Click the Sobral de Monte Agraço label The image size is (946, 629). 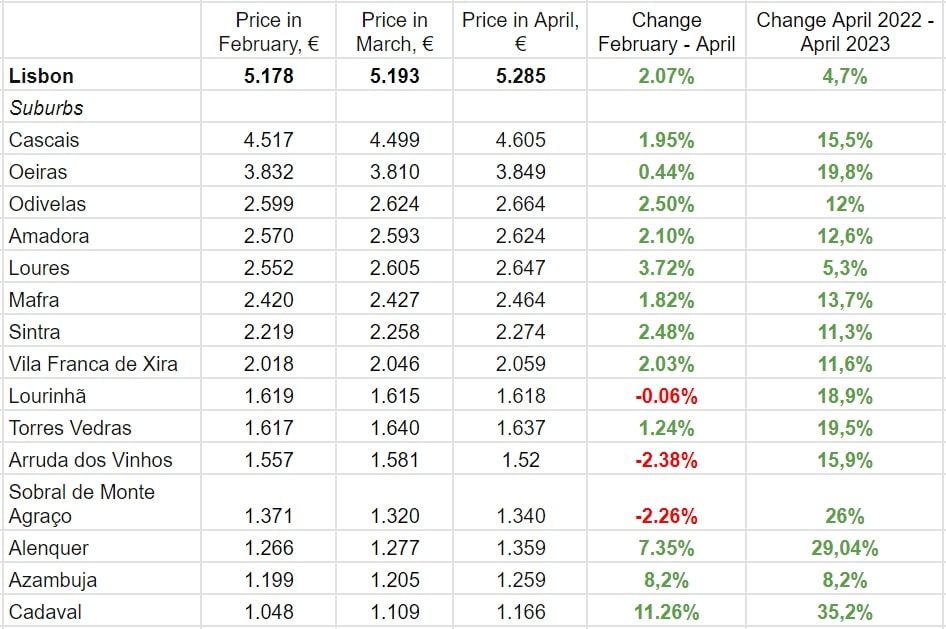[x=82, y=504]
